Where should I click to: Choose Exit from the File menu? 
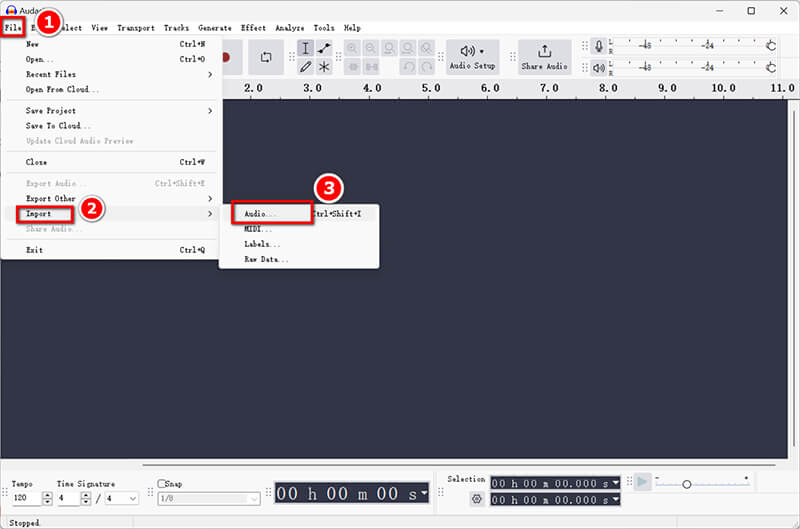click(111, 250)
